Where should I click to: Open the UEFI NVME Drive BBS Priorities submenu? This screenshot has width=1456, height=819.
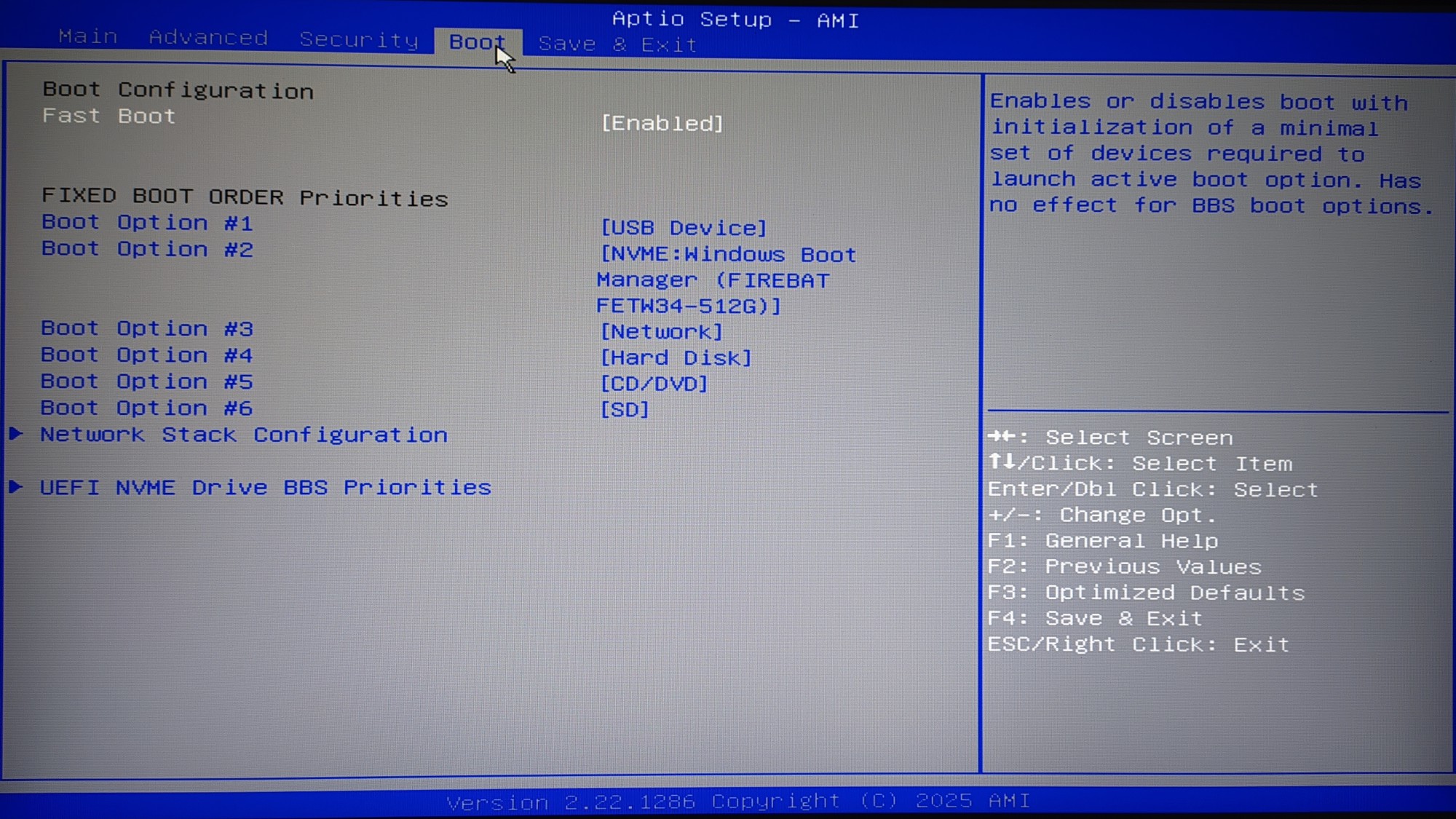pos(266,487)
